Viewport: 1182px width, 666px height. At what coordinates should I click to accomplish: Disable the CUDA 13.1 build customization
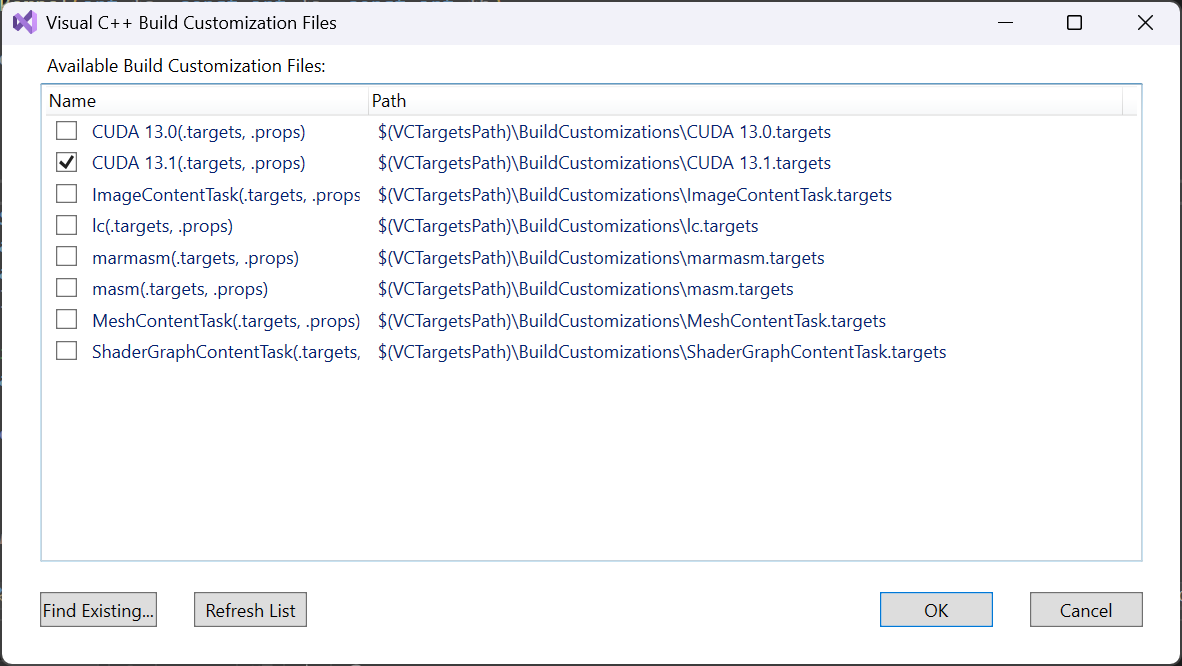tap(66, 162)
